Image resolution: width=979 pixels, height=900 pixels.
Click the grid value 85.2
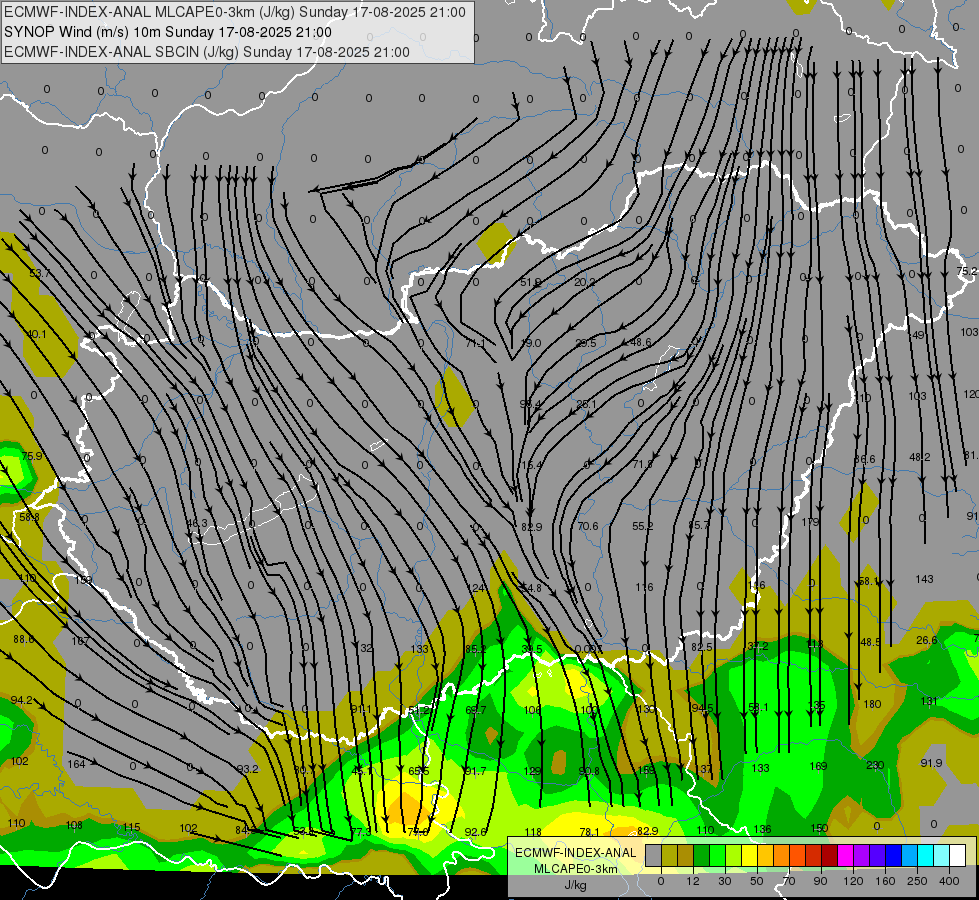pyautogui.click(x=475, y=649)
